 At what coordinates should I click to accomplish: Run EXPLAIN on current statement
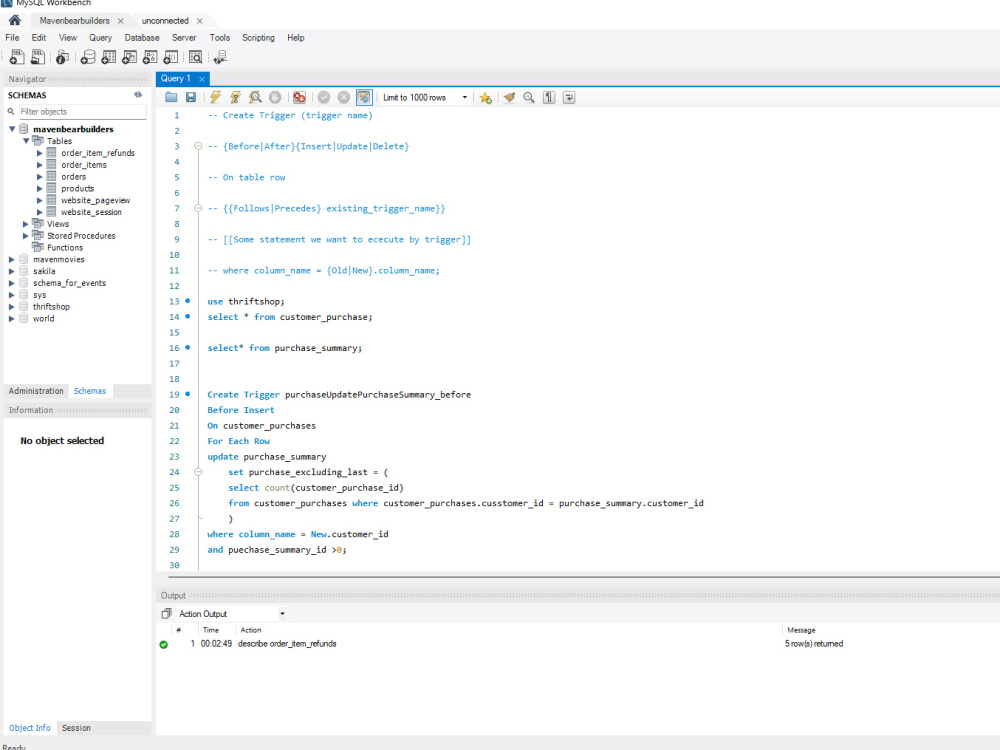coord(255,98)
